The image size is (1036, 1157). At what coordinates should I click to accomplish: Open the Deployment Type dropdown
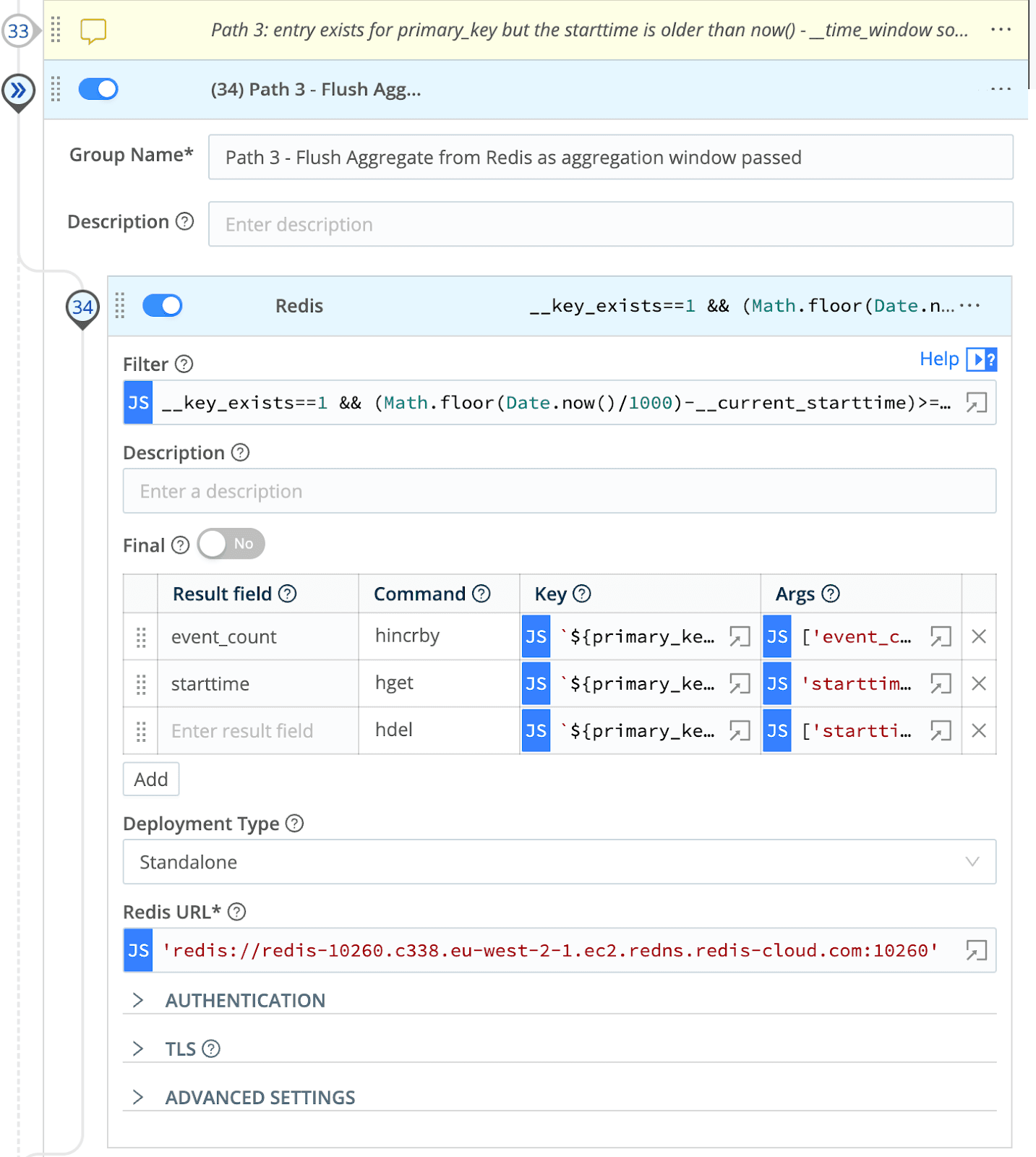point(559,862)
